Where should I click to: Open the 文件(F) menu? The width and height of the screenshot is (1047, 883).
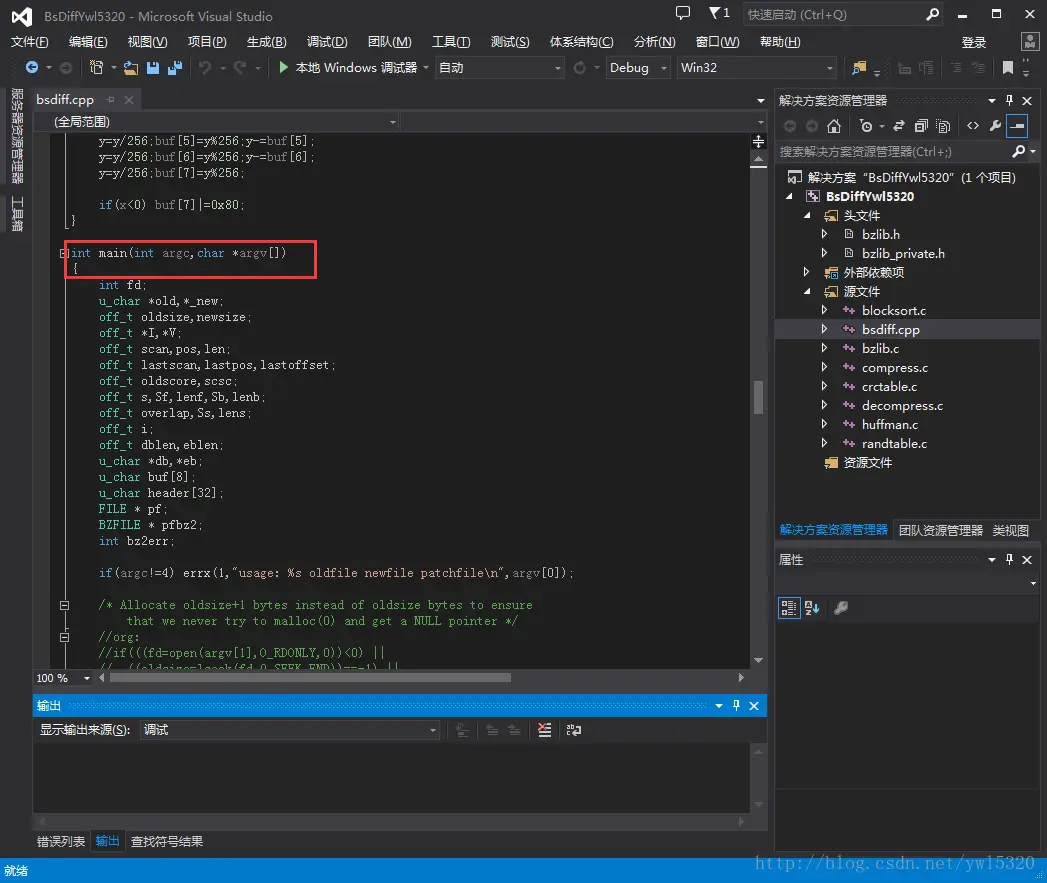[30, 42]
